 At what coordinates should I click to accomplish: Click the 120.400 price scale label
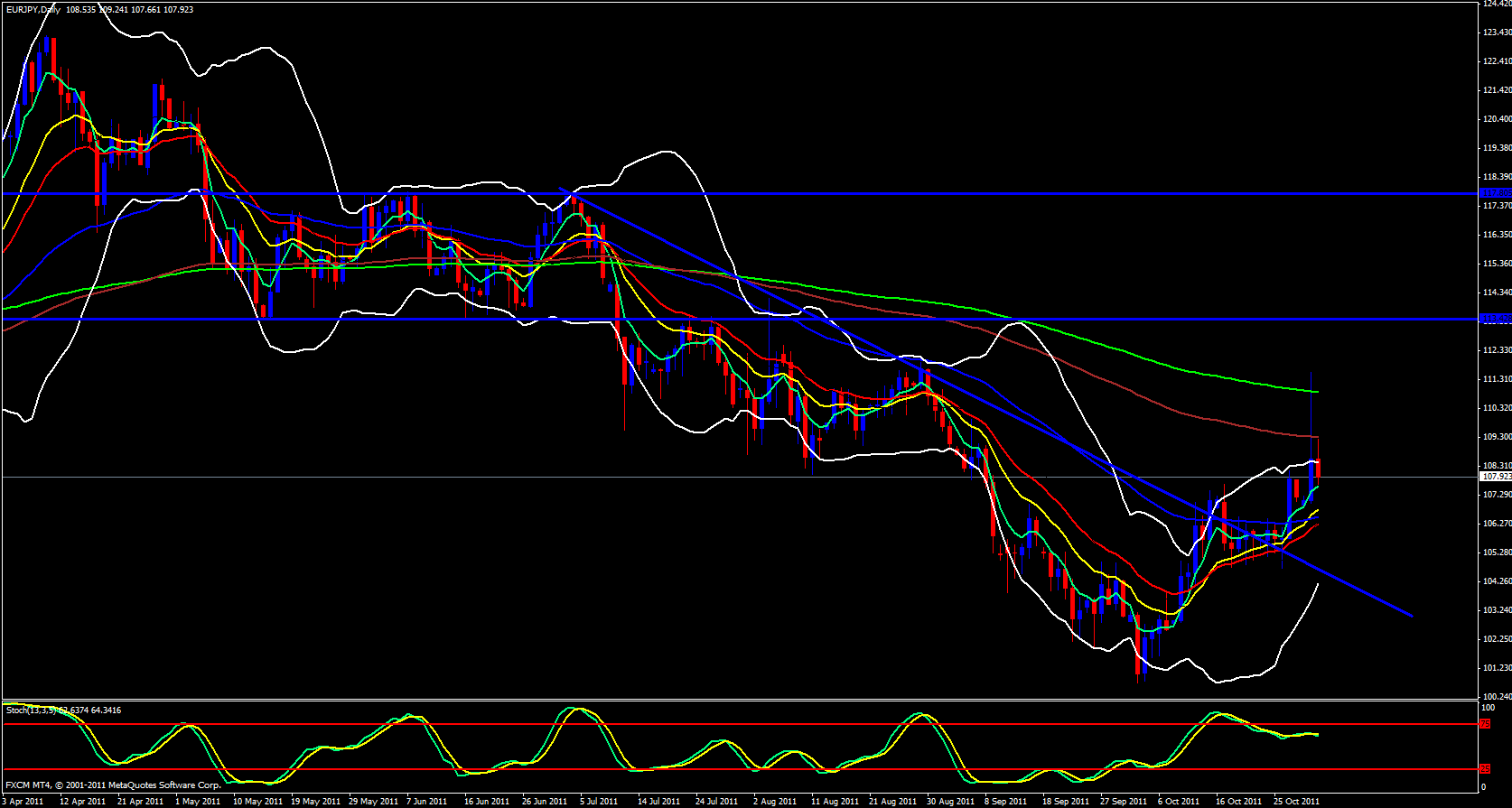pyautogui.click(x=1496, y=119)
